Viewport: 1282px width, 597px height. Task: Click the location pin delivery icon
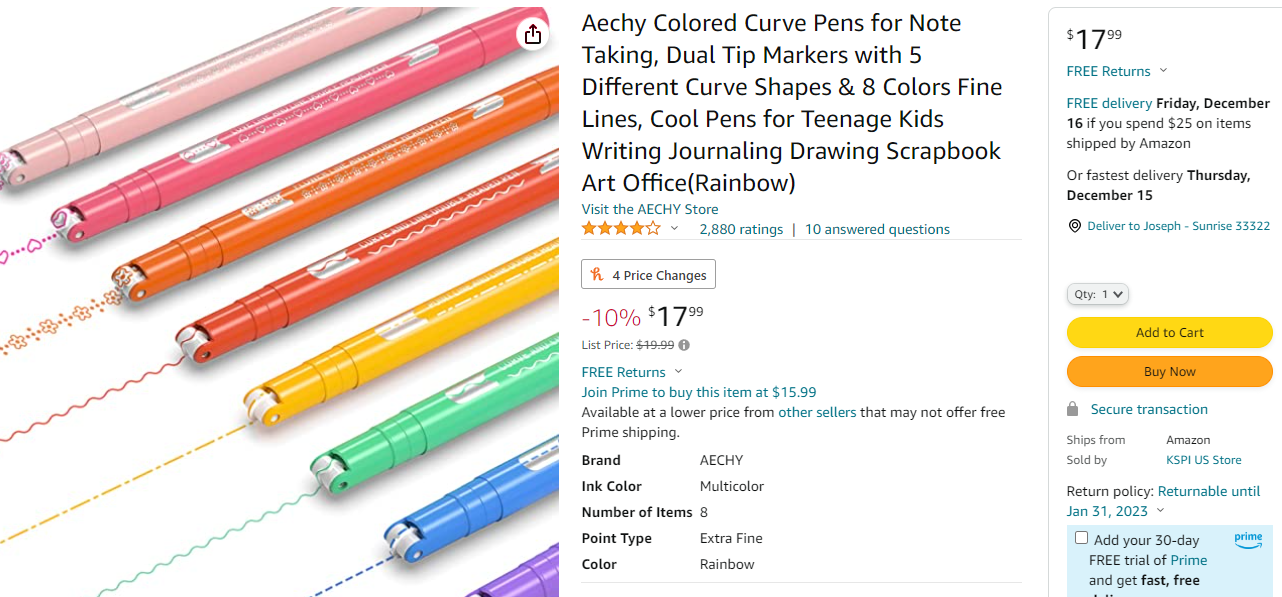pos(1074,226)
